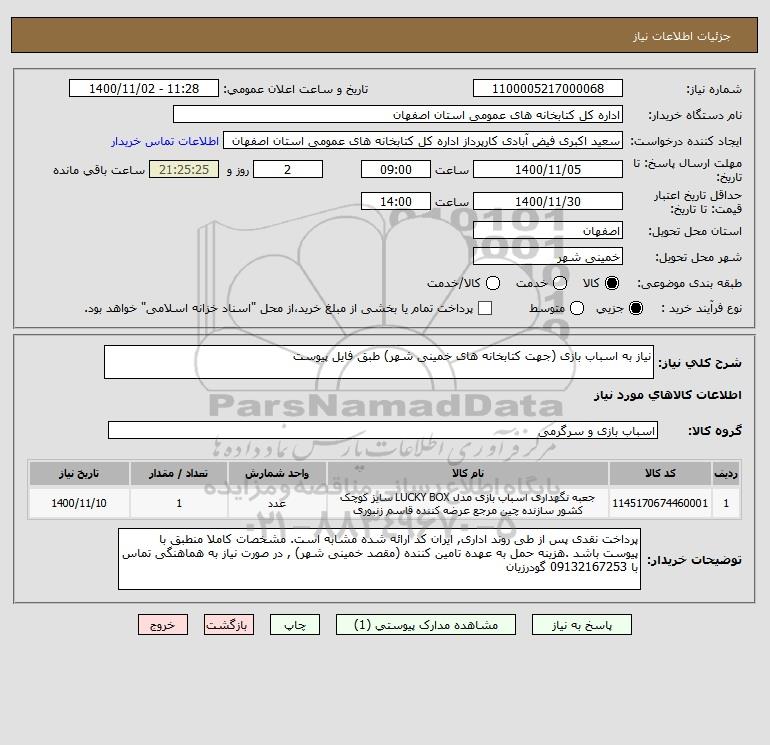Click the نام کالا column header
Screen dimensions: 770x745
[468, 473]
